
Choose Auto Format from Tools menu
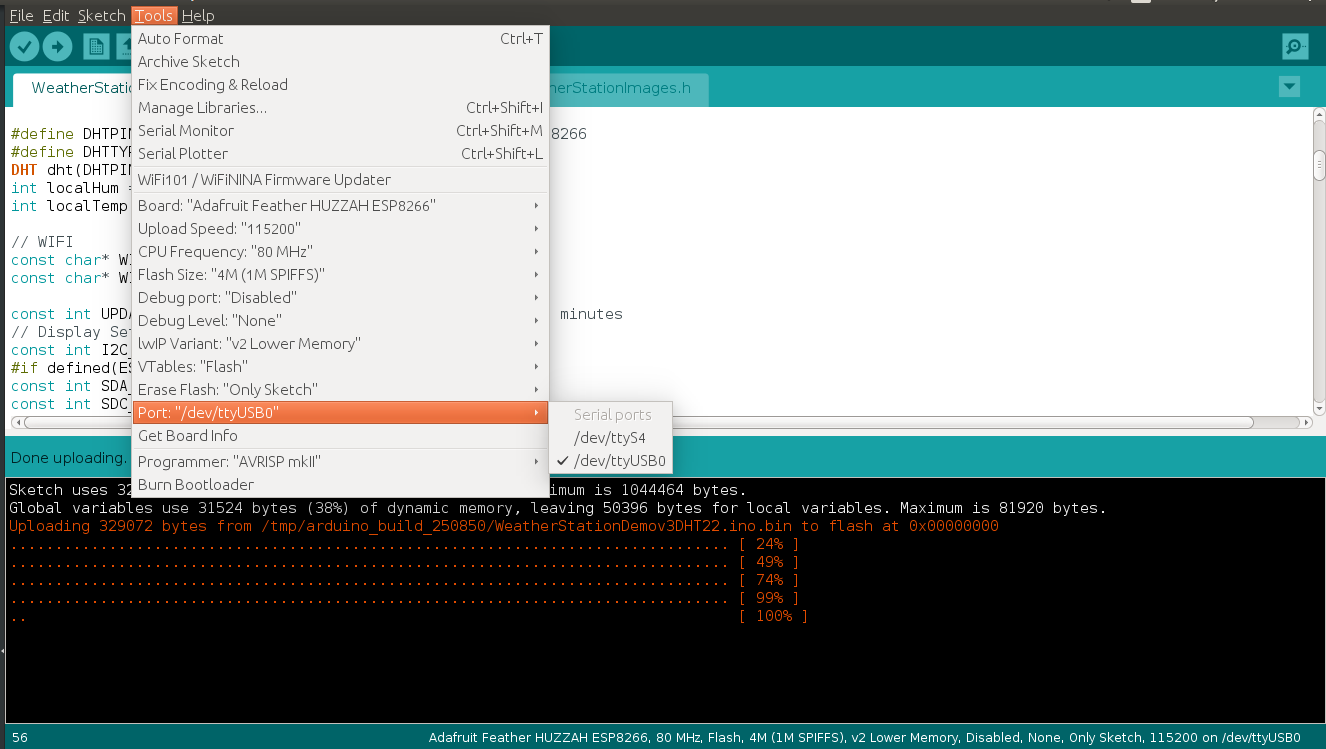tap(181, 39)
